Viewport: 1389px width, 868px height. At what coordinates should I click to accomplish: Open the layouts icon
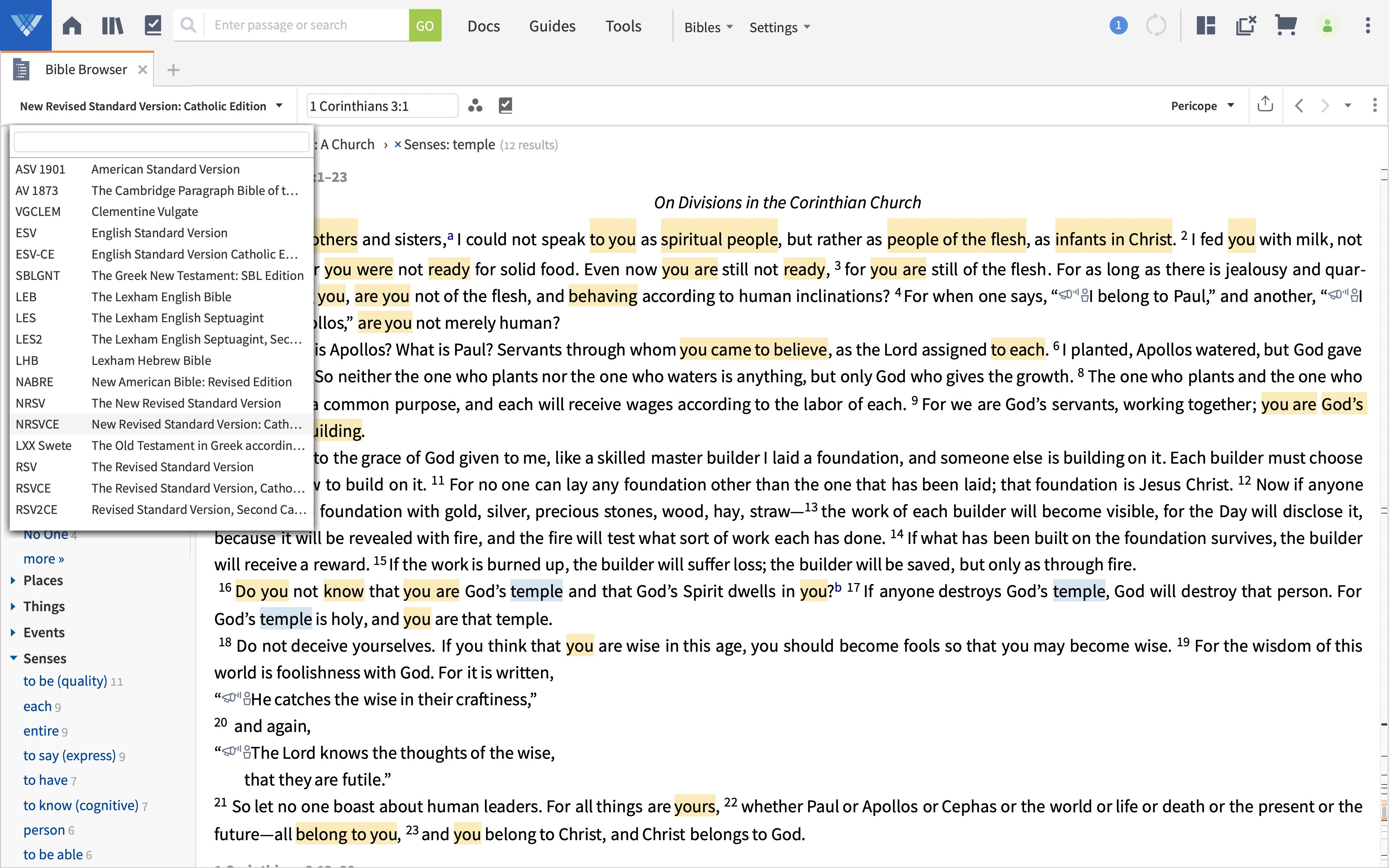click(1206, 26)
